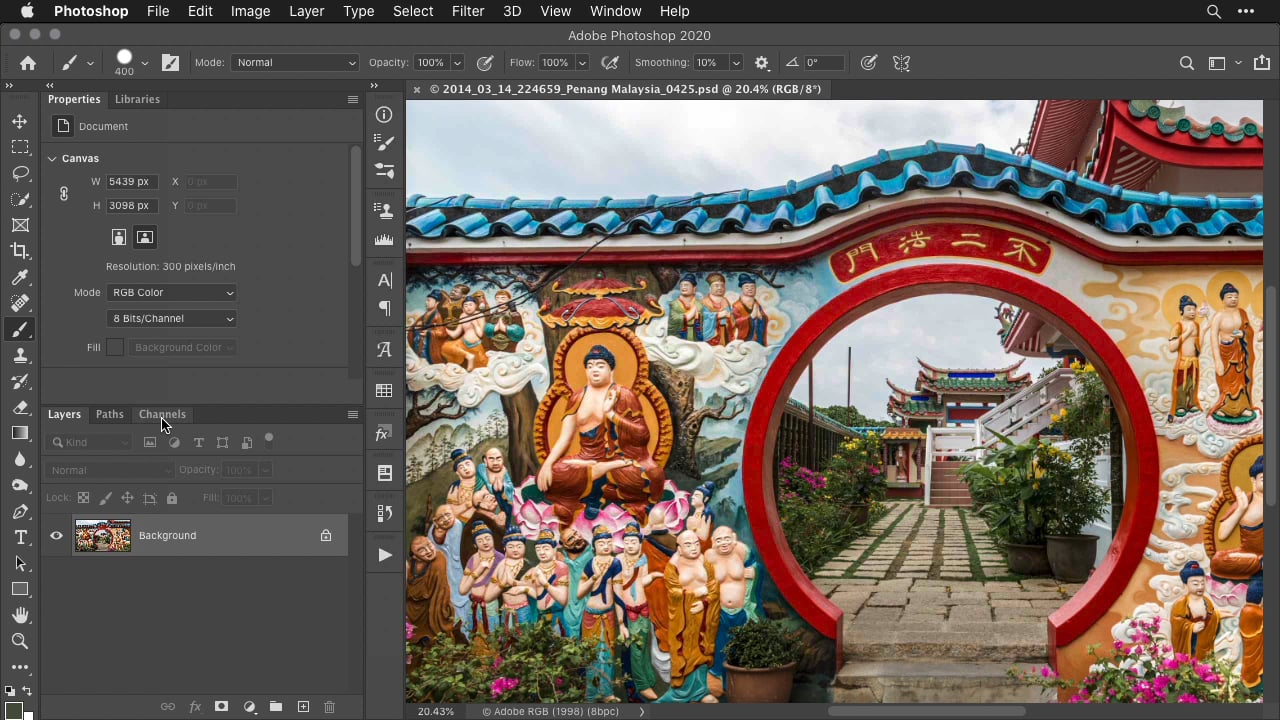Open the Filter menu

point(468,11)
